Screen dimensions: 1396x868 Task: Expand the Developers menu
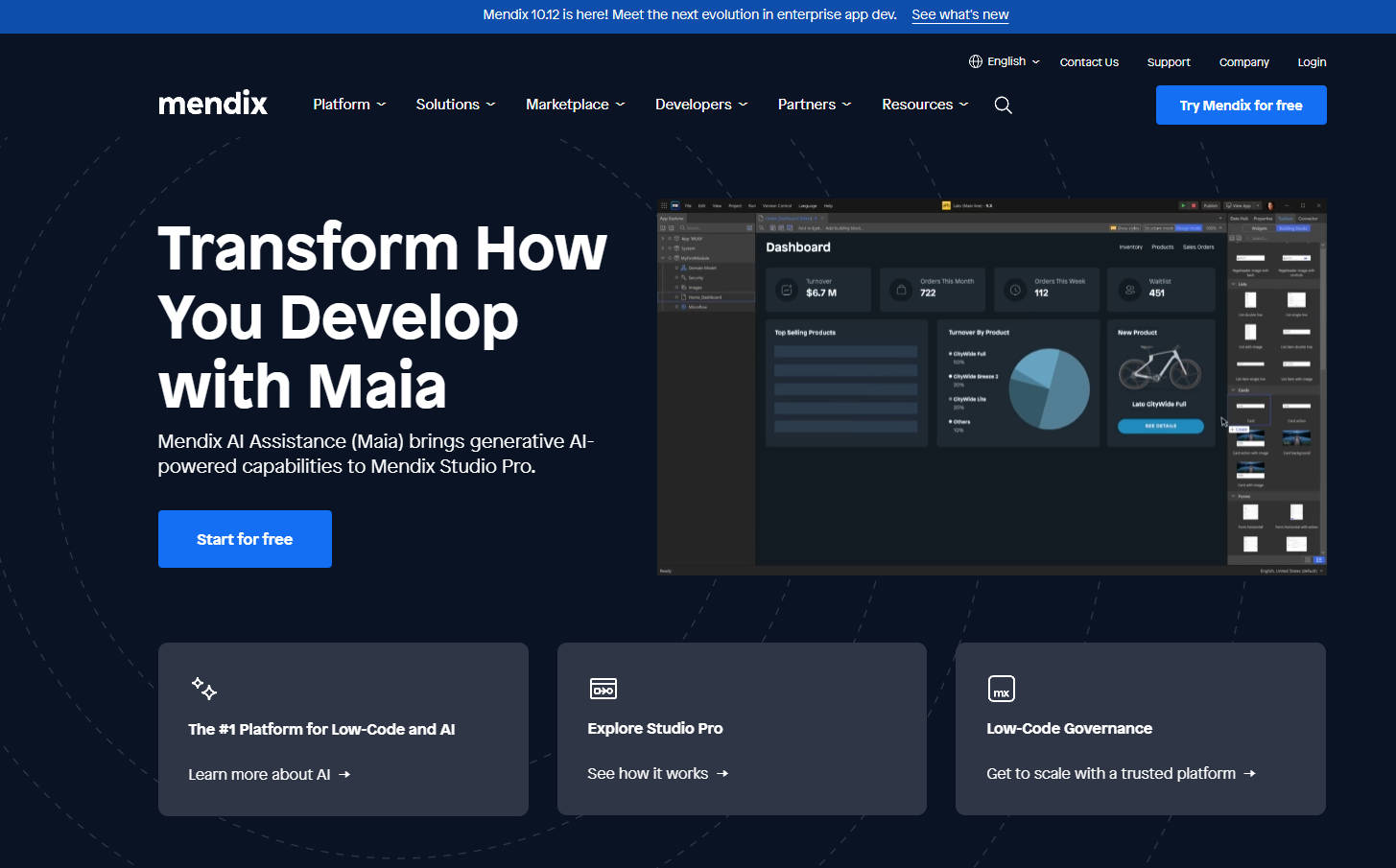701,105
